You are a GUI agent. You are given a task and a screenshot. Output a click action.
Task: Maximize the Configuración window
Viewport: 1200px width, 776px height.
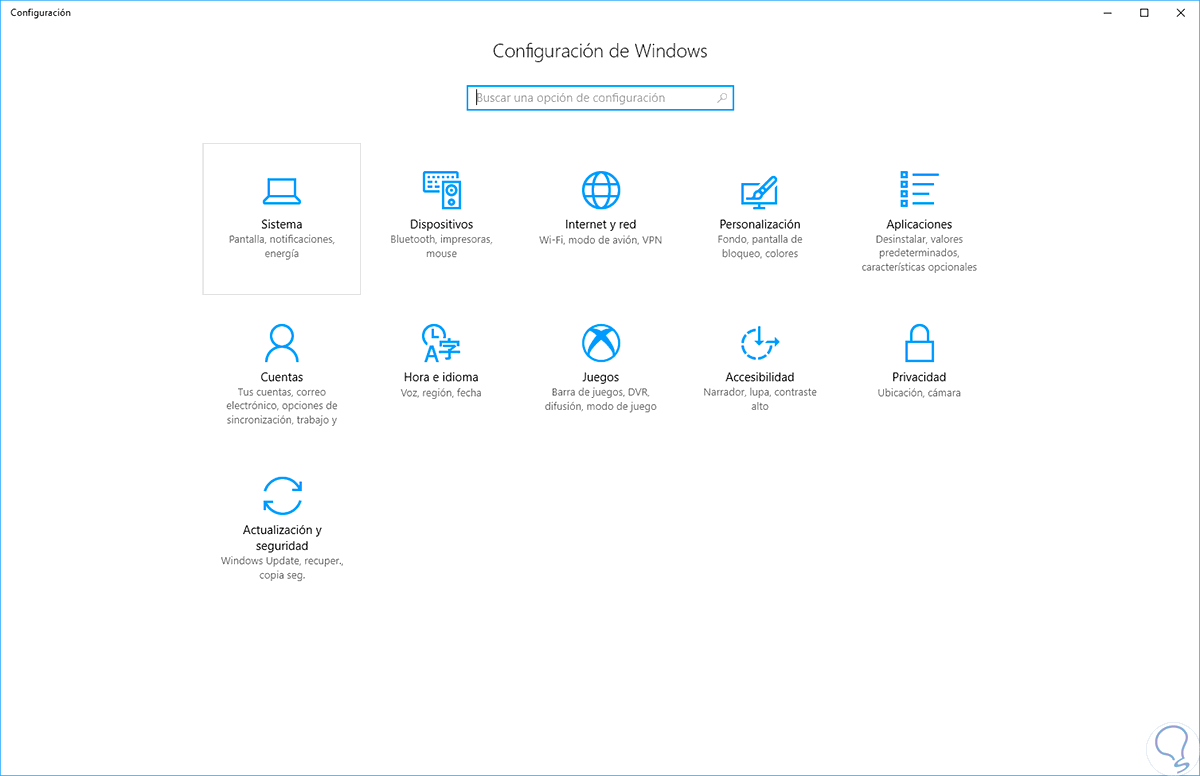1144,12
